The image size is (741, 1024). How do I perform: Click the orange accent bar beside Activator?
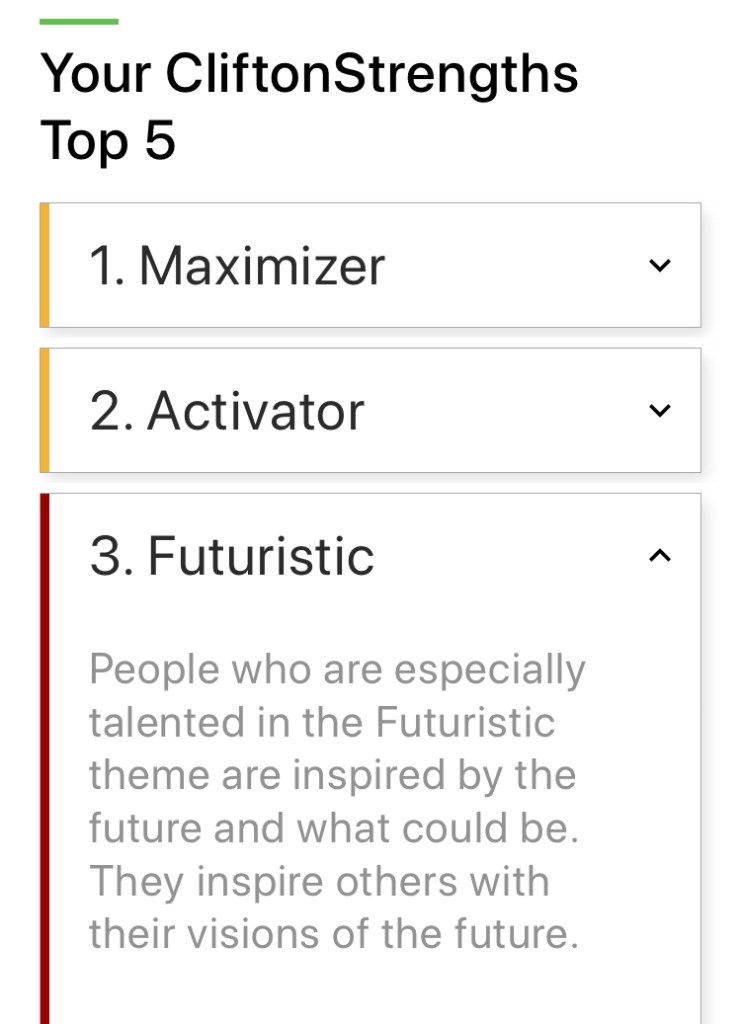click(44, 410)
